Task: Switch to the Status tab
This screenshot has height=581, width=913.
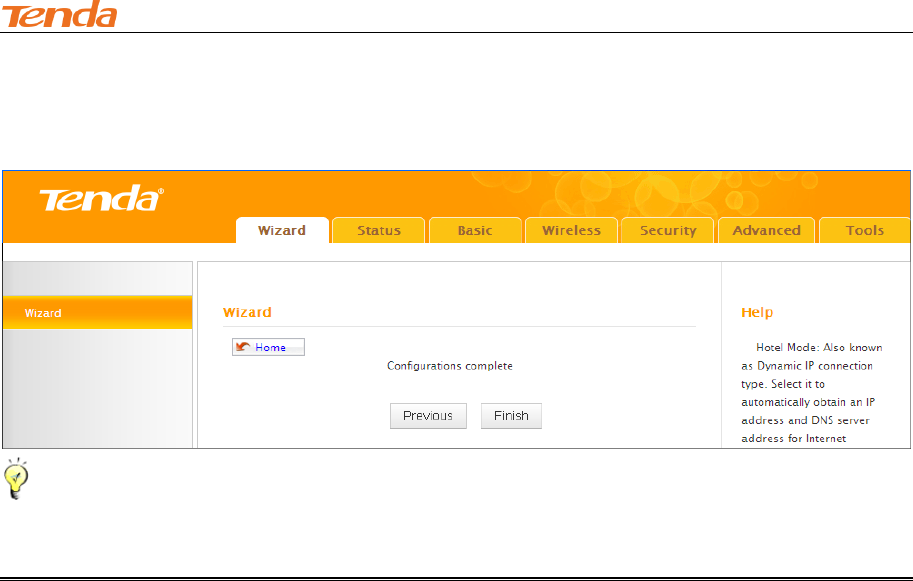Action: (x=378, y=231)
